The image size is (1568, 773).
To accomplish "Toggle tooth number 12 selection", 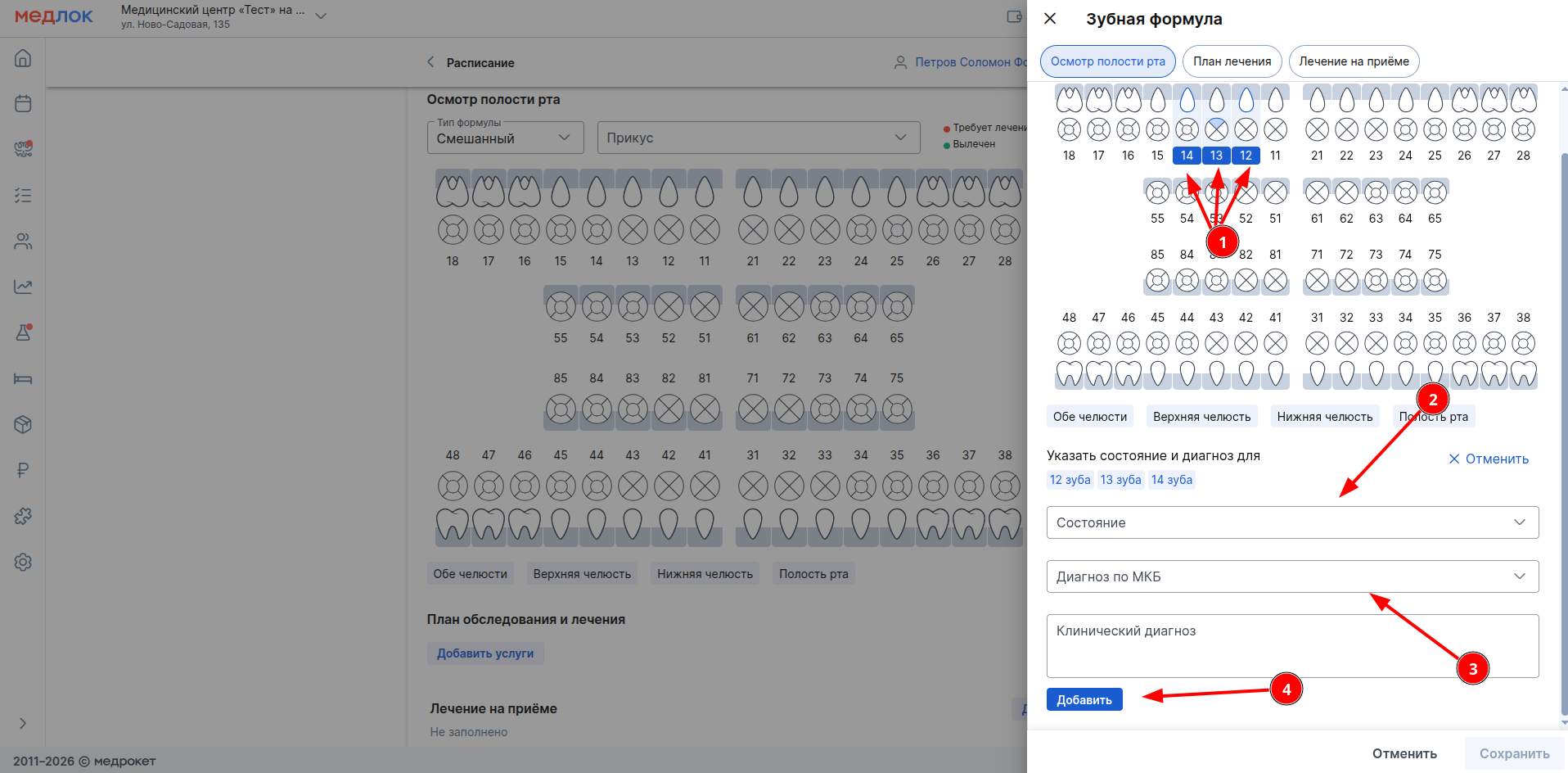I will (1246, 156).
